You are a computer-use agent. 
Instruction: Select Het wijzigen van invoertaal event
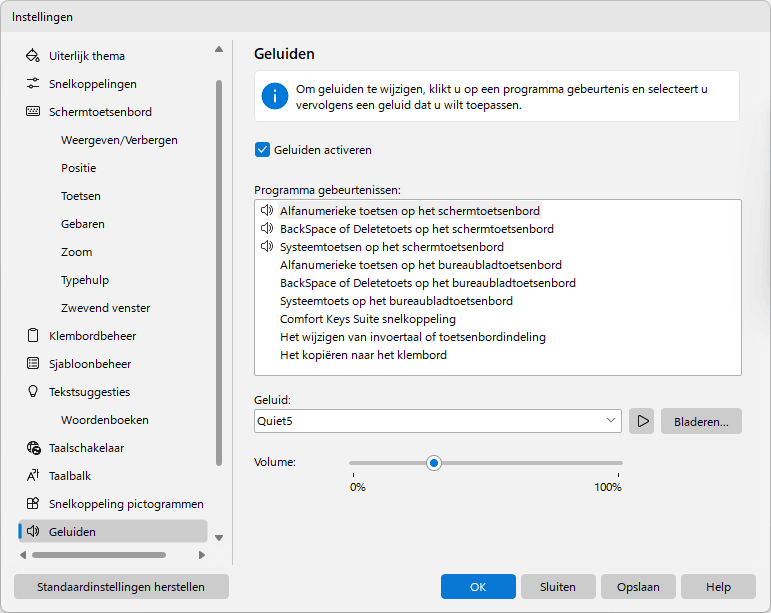point(413,337)
